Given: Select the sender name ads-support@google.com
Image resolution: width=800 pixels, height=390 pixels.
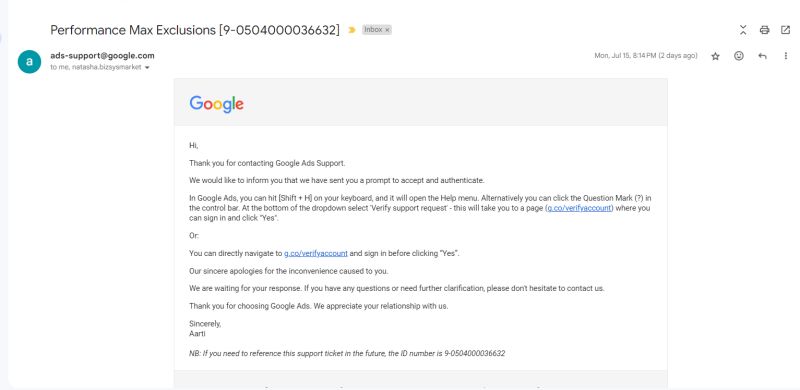Looking at the screenshot, I should (x=102, y=56).
